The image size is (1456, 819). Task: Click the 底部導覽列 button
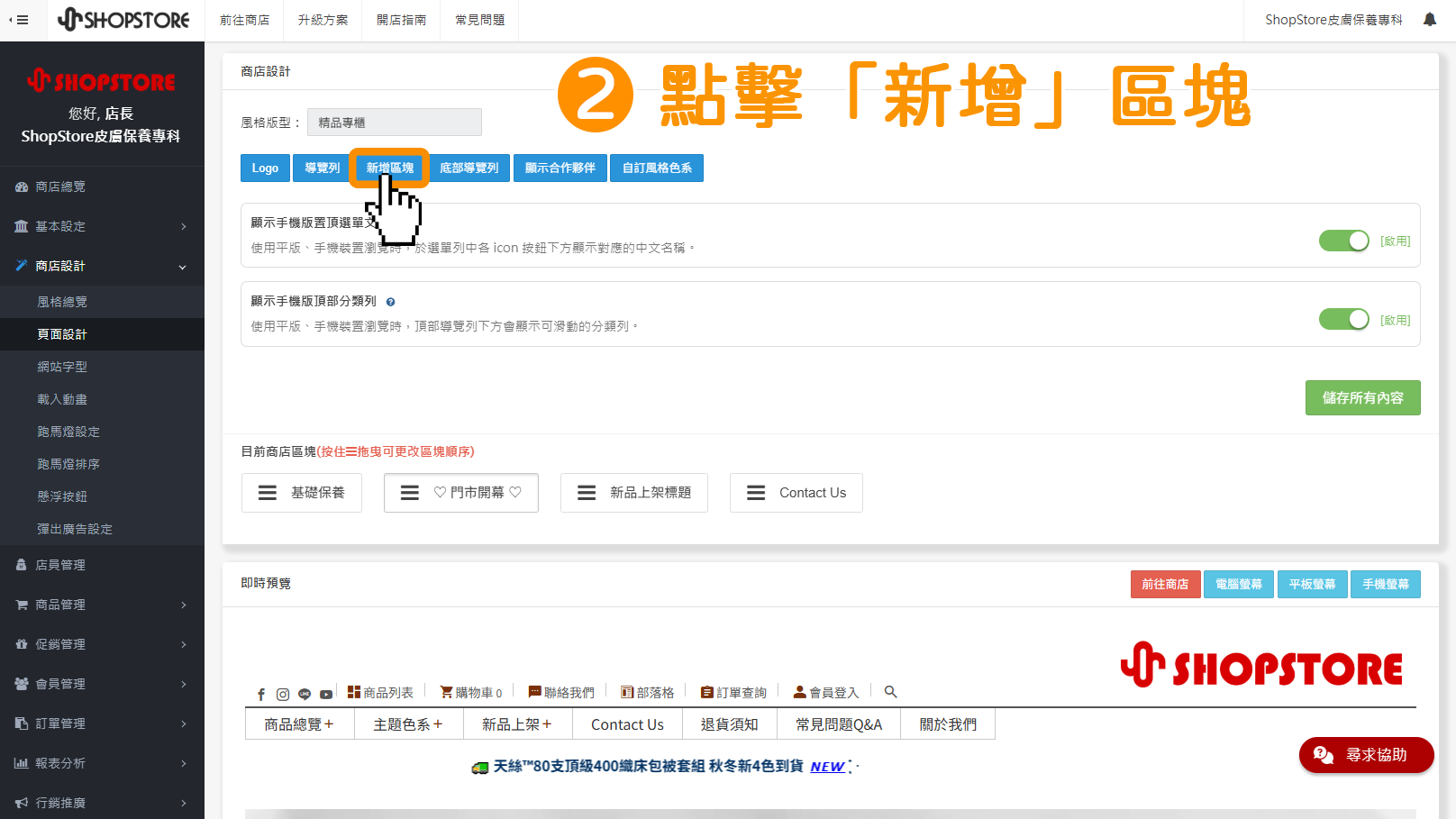(469, 168)
